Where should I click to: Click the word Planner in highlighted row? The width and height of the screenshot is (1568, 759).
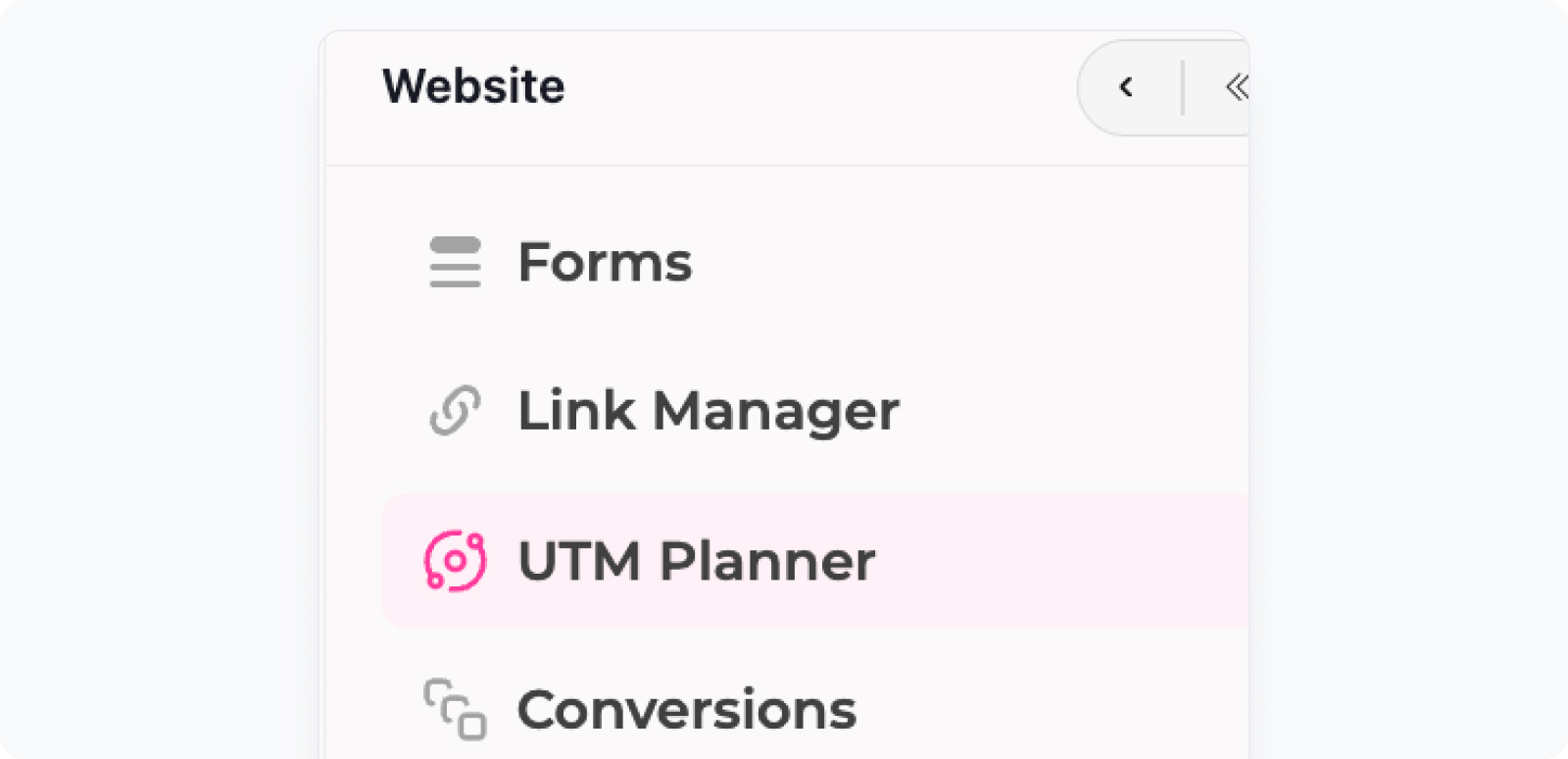[766, 561]
